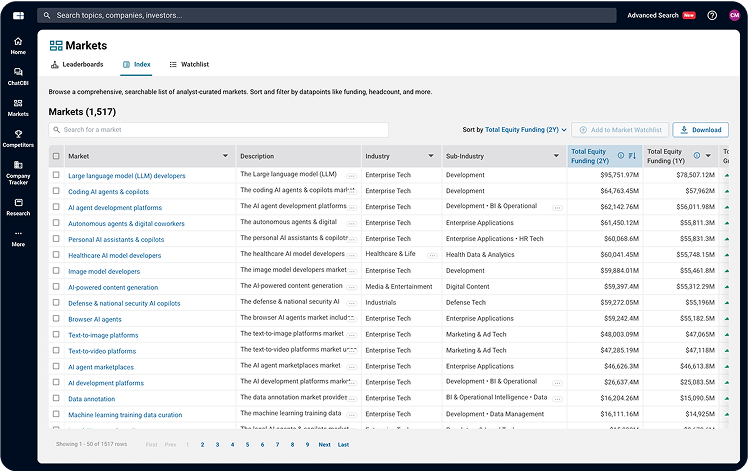Switch to the Leaderboards tab
Screen dimensions: 748x471
[x=76, y=64]
